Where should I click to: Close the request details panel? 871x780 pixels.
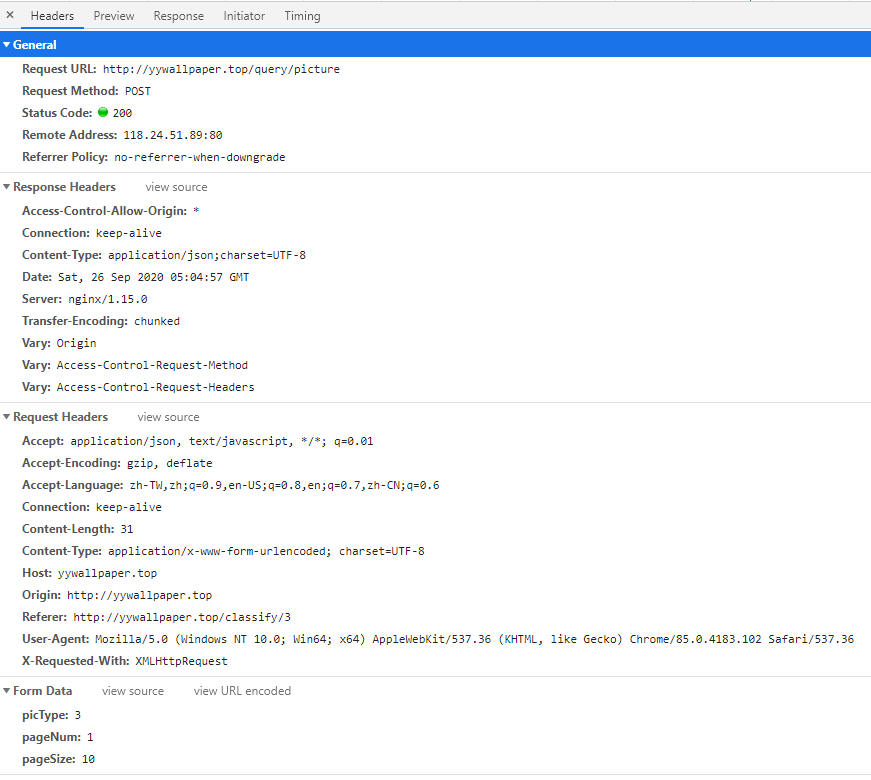point(10,15)
